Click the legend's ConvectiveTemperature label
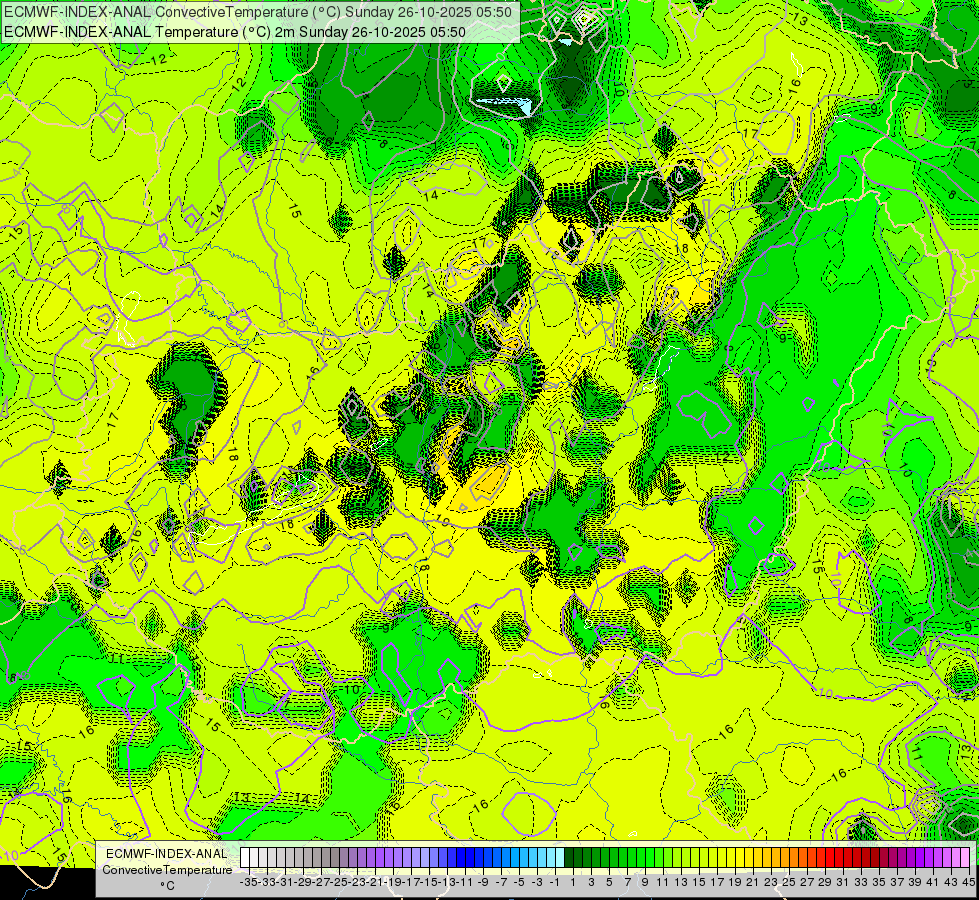The width and height of the screenshot is (979, 900). click(x=167, y=869)
